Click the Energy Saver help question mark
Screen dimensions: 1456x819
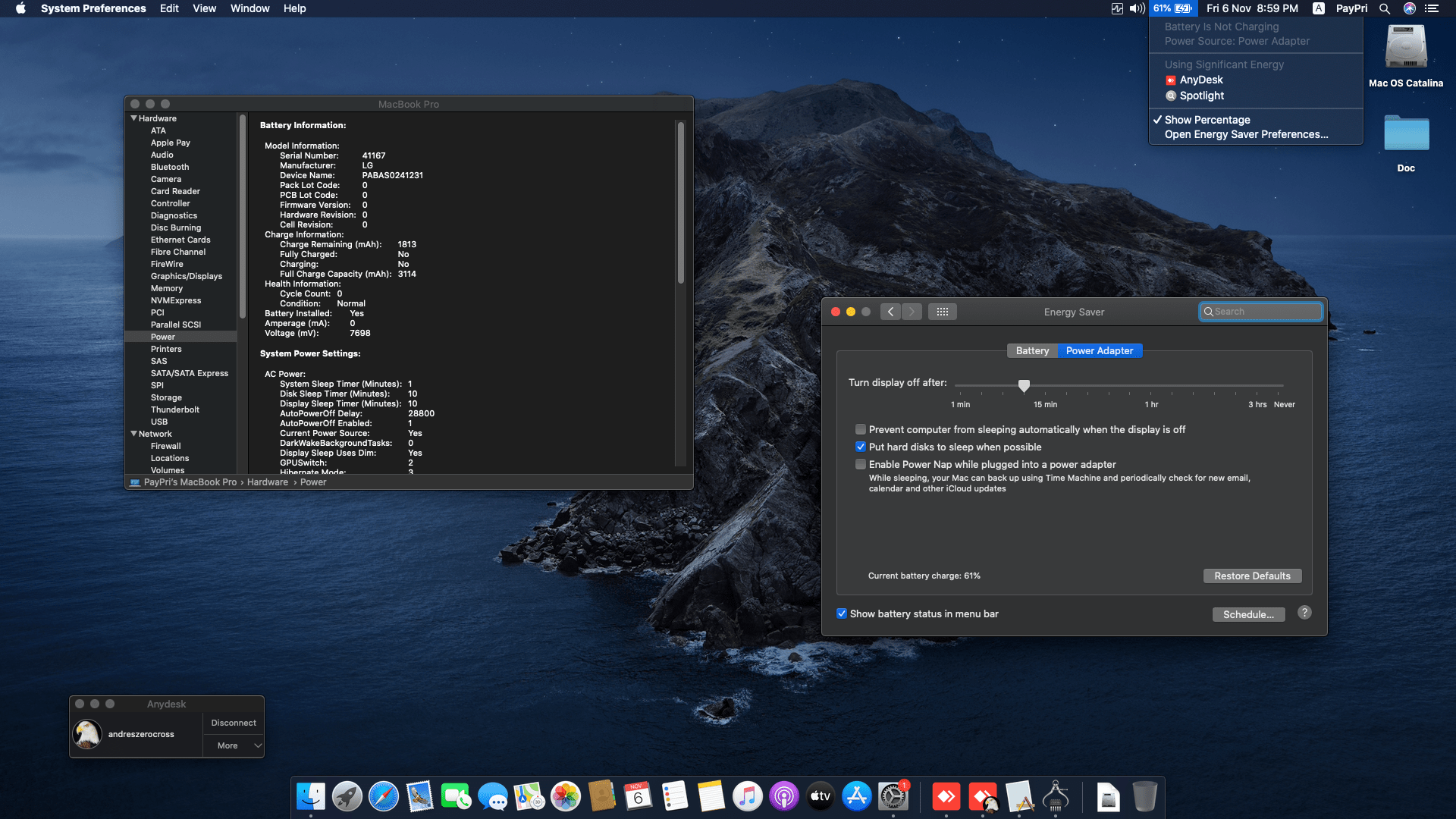[x=1304, y=613]
